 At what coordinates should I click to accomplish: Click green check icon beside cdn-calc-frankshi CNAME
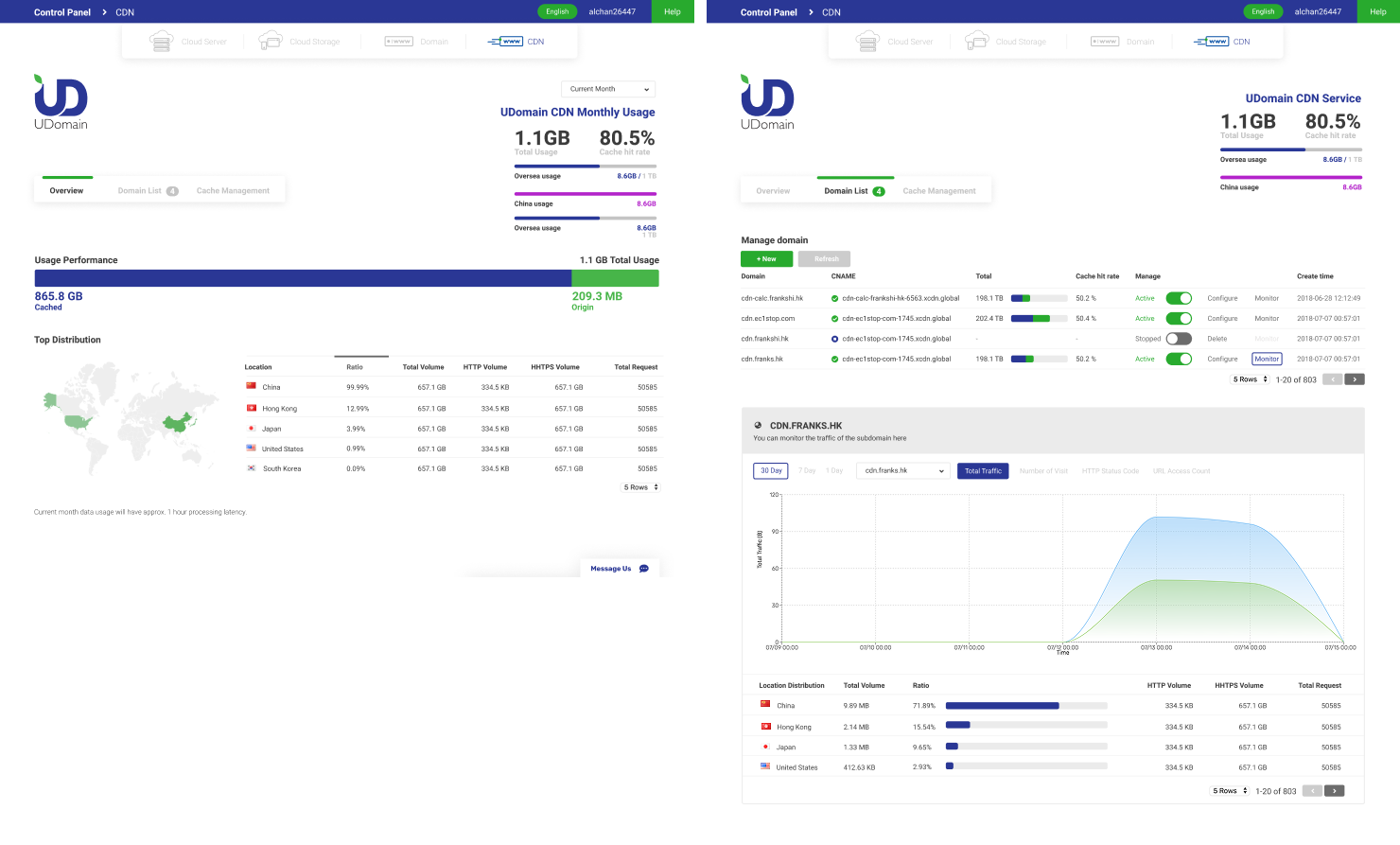pyautogui.click(x=834, y=298)
